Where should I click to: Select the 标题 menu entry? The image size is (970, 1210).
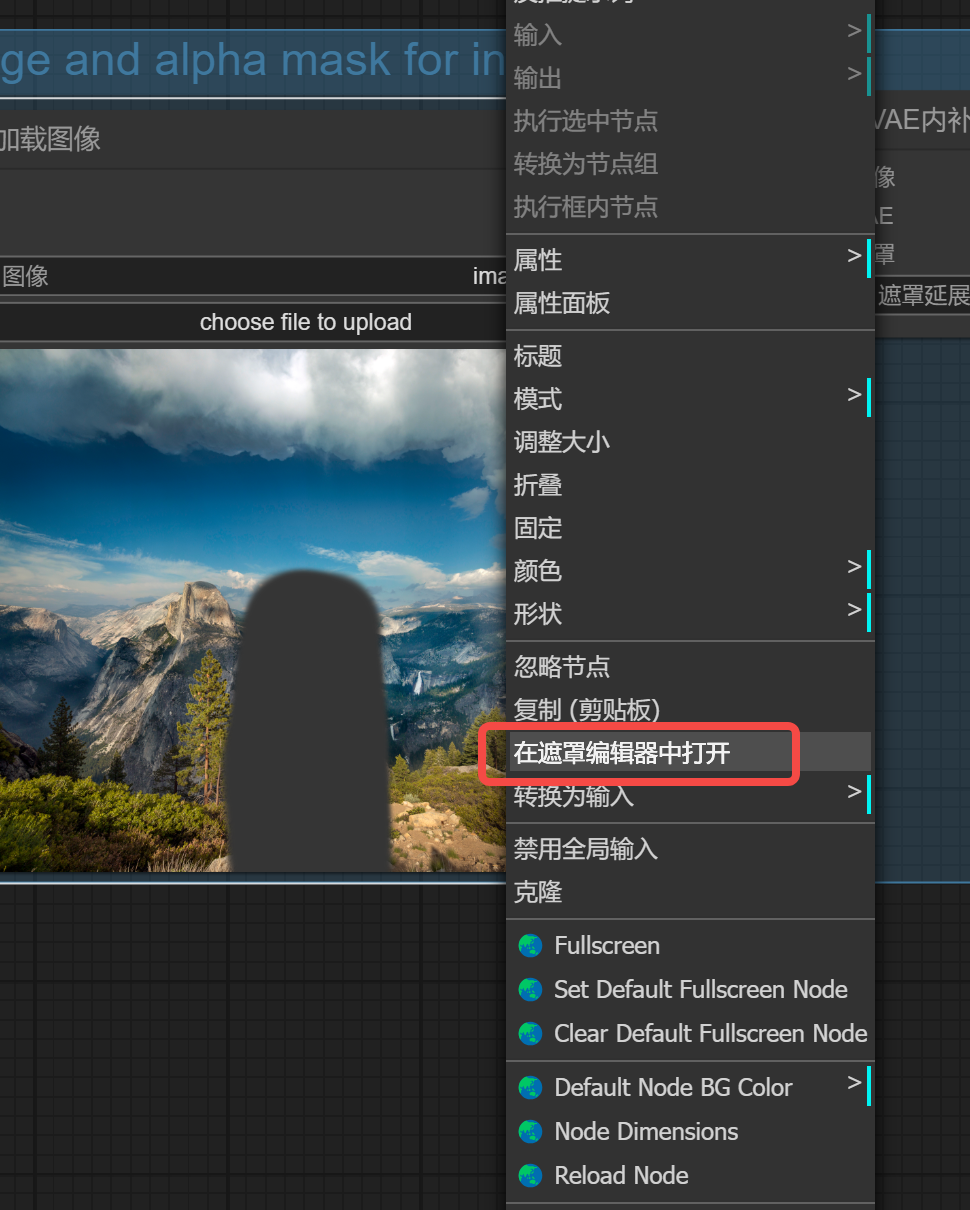pyautogui.click(x=689, y=356)
